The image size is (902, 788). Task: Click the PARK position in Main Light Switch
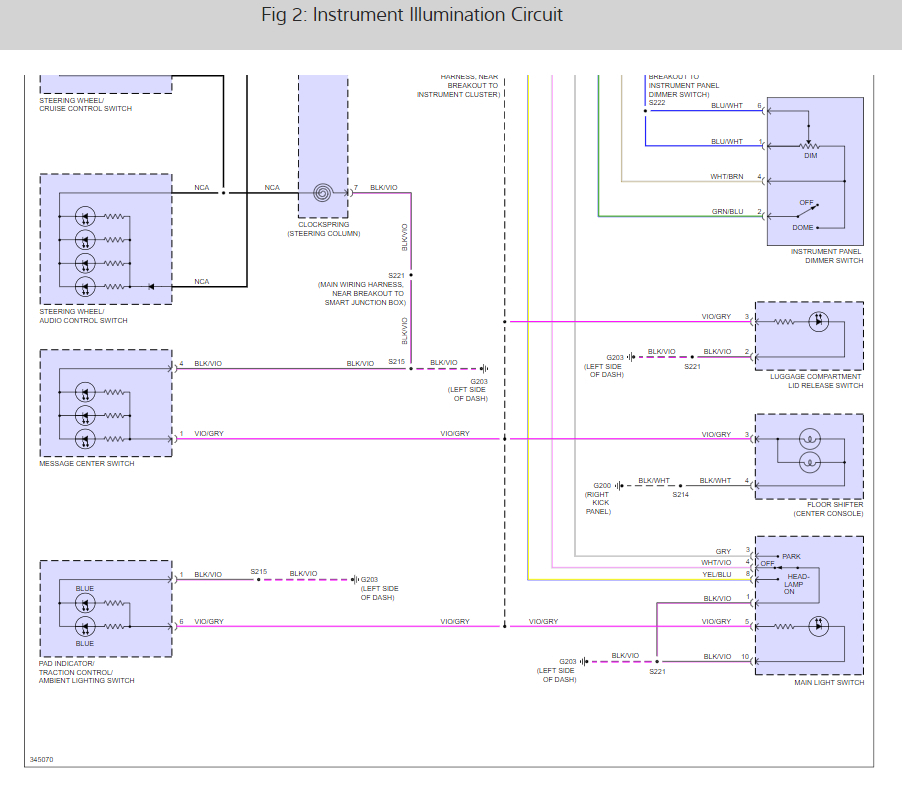click(791, 556)
